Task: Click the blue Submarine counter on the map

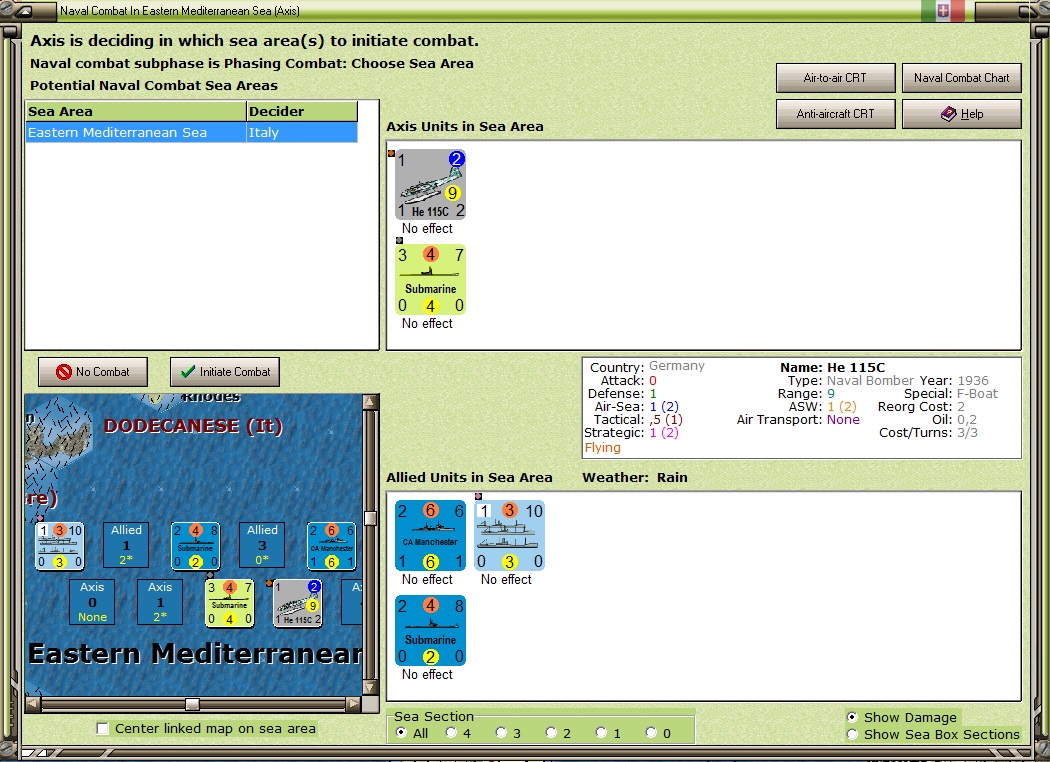Action: 196,546
